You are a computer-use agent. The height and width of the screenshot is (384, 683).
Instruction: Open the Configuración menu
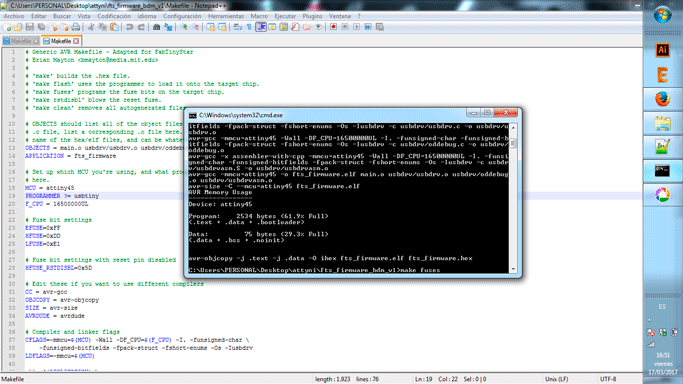[182, 16]
